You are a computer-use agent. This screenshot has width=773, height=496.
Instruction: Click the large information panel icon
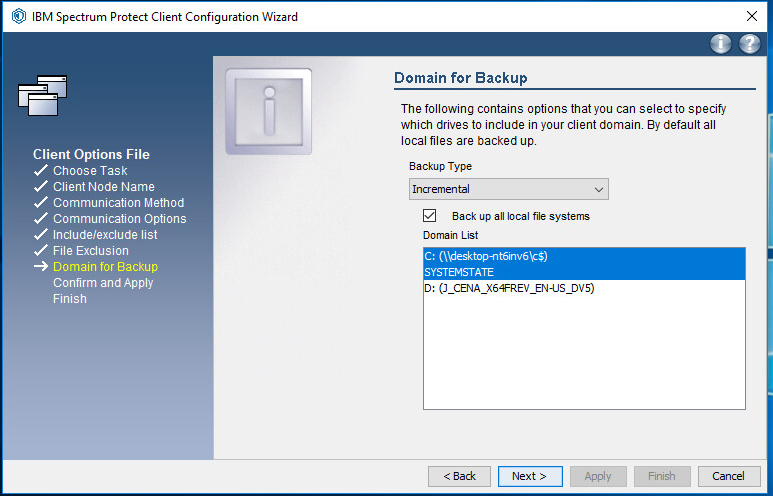[268, 110]
